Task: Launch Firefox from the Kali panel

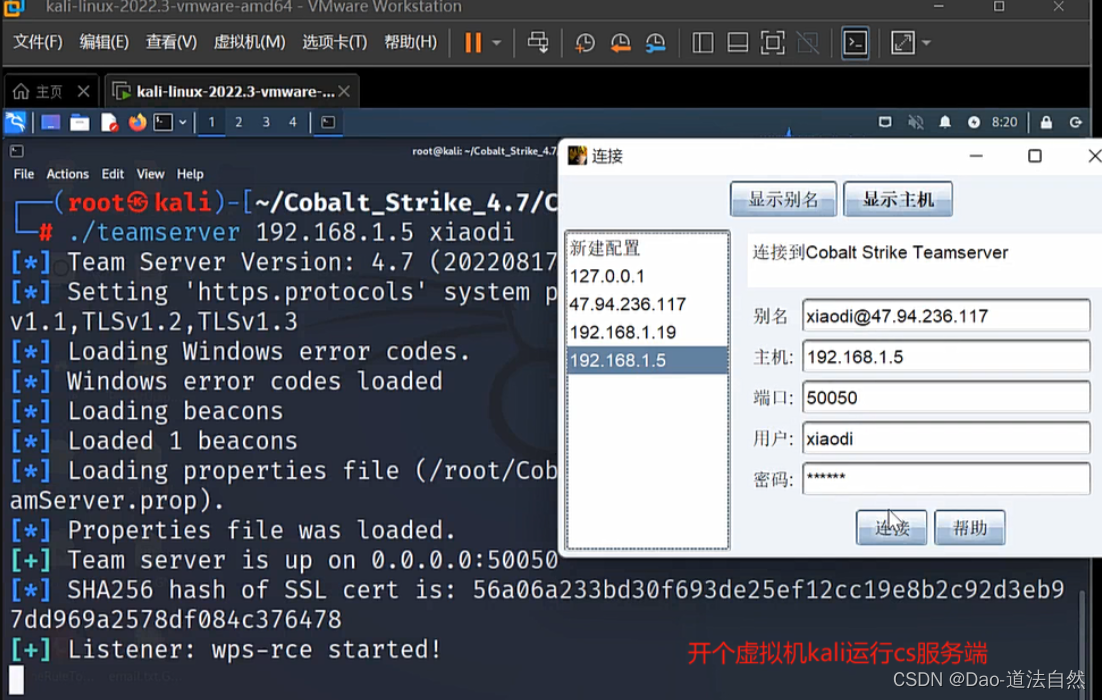Action: tap(137, 122)
